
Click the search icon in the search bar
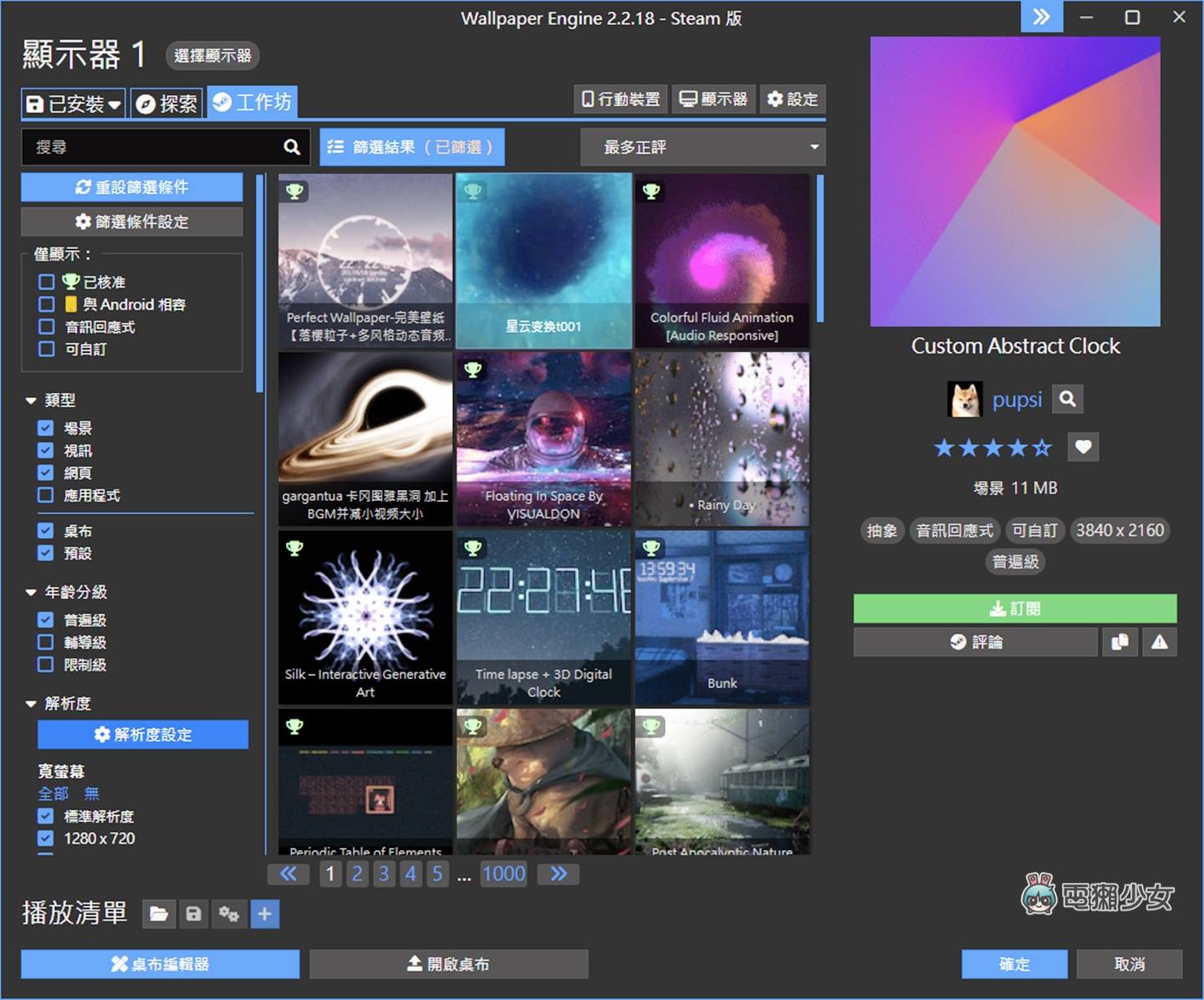point(290,146)
